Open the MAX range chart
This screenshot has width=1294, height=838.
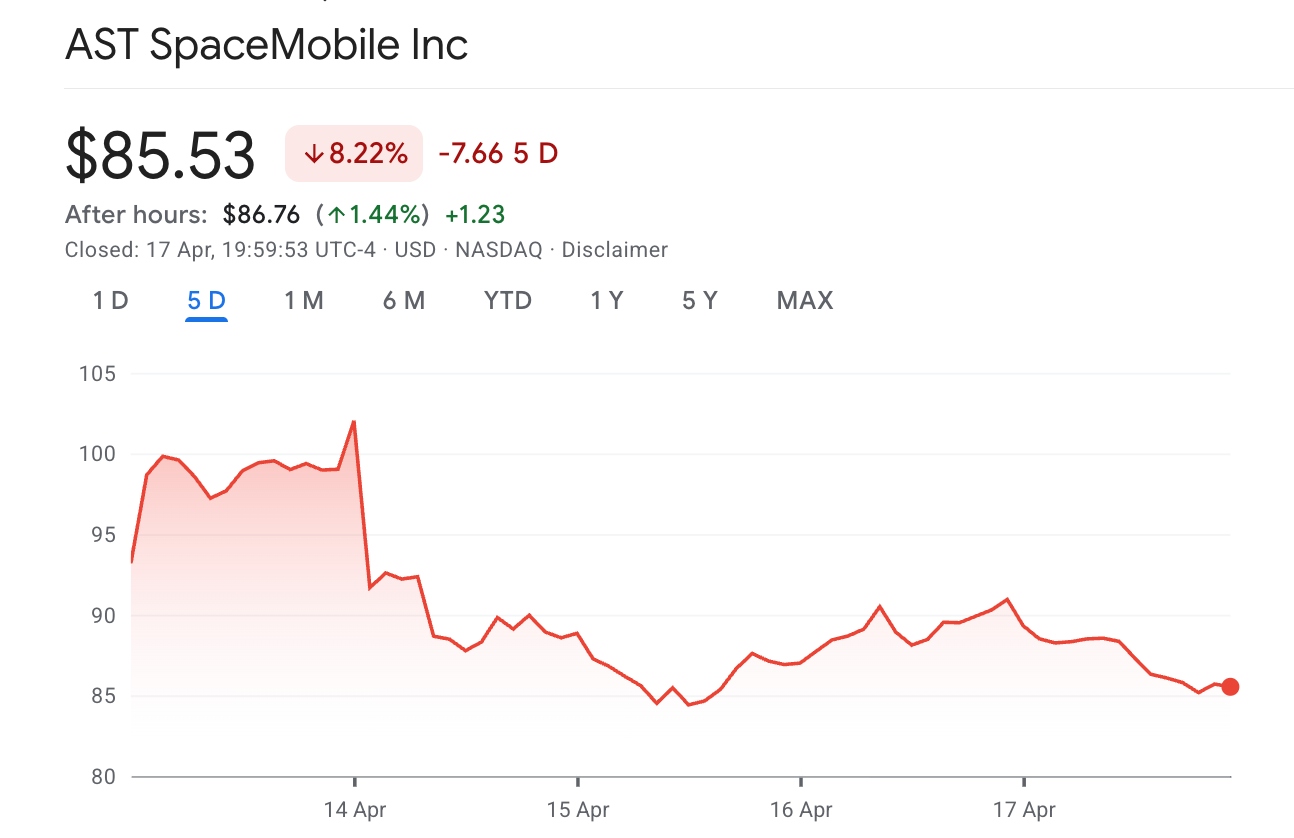[805, 301]
